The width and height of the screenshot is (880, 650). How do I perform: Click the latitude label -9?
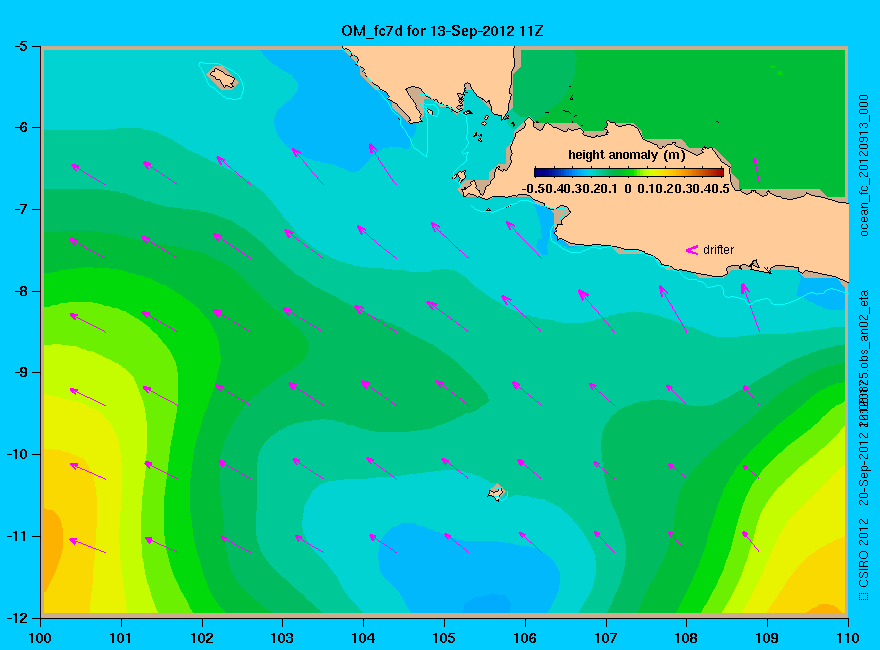click(20, 373)
